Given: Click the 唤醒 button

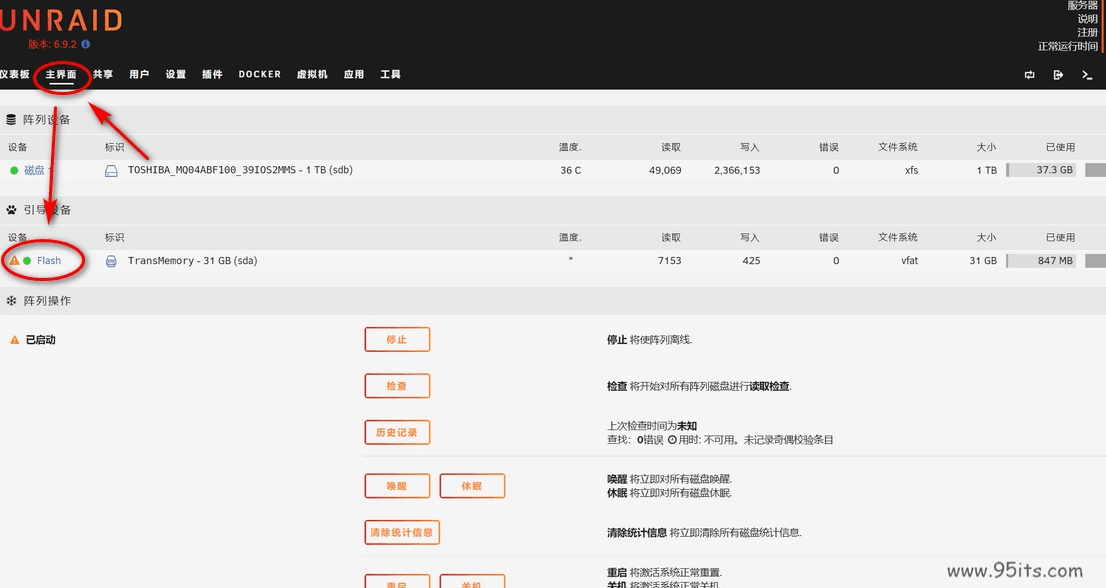Looking at the screenshot, I should (397, 486).
